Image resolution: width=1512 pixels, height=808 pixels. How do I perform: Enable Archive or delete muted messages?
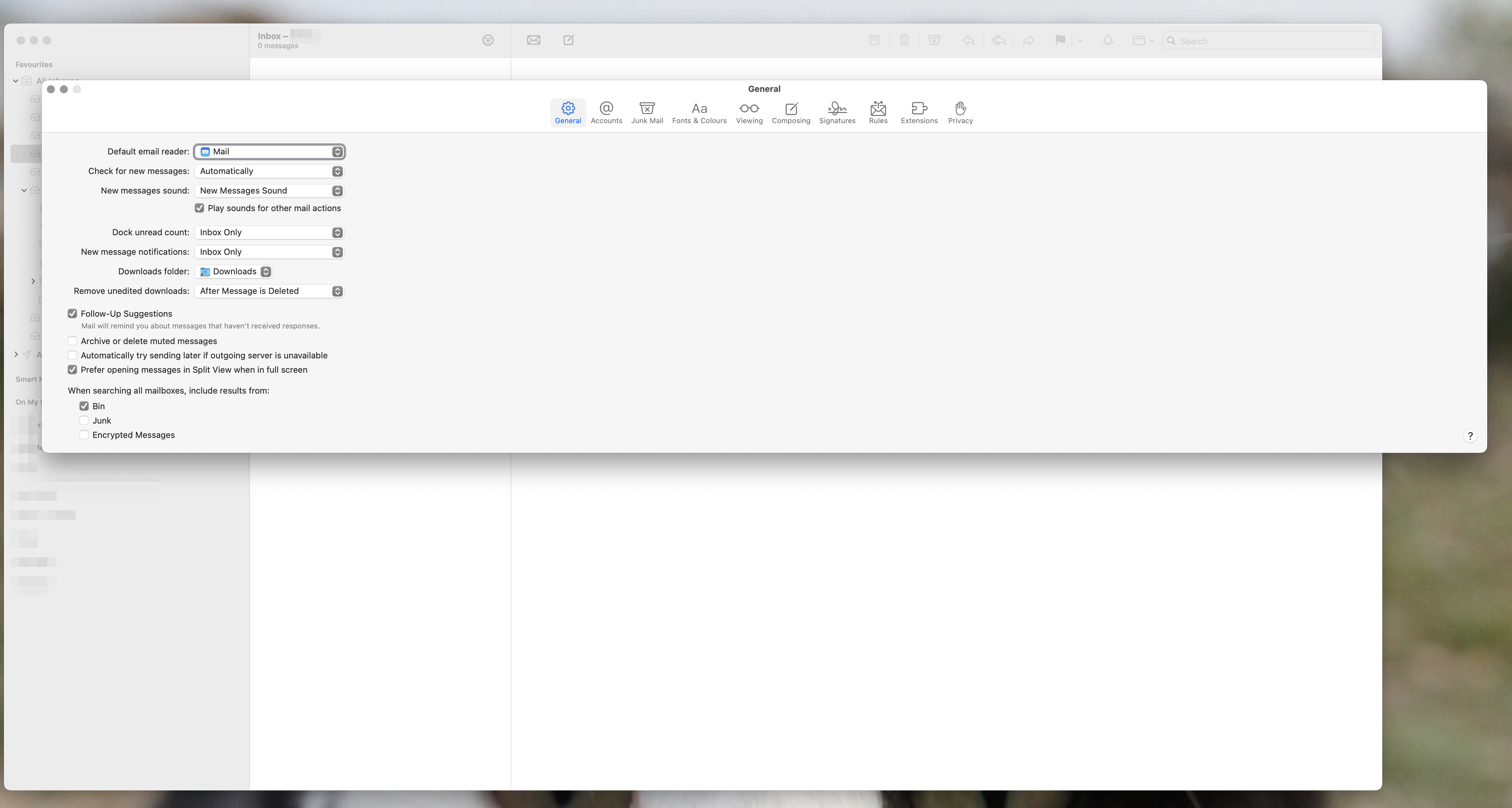tap(72, 341)
